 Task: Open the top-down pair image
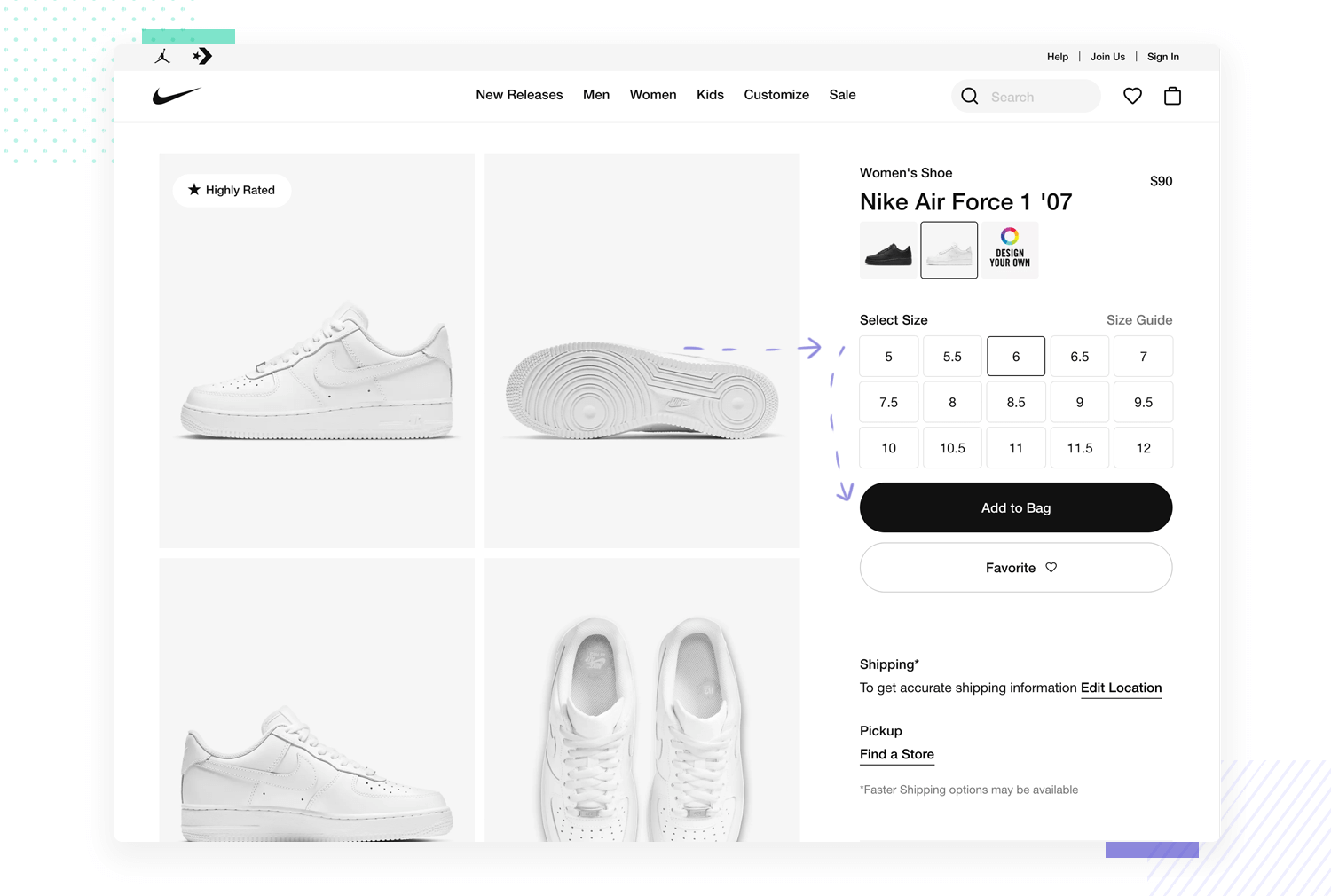[642, 700]
